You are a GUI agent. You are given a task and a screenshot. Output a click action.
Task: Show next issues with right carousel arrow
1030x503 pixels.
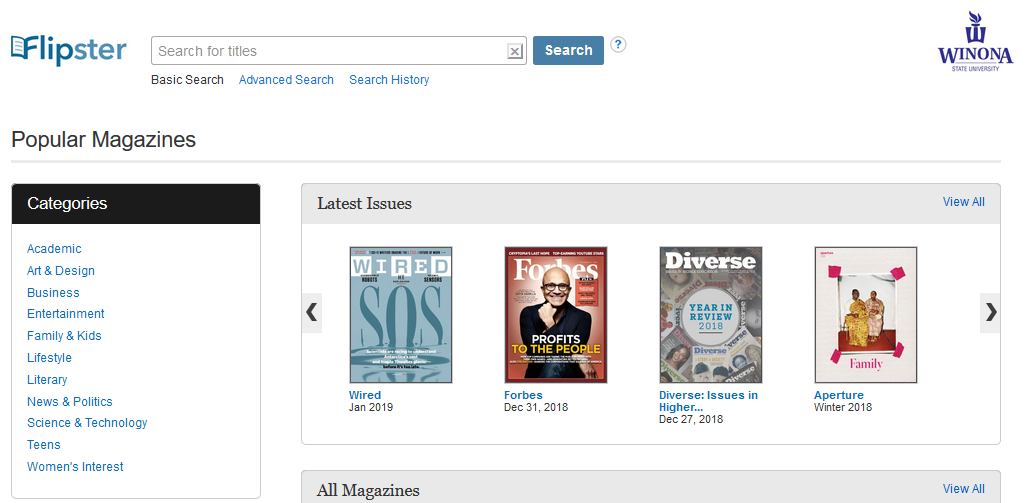[990, 313]
